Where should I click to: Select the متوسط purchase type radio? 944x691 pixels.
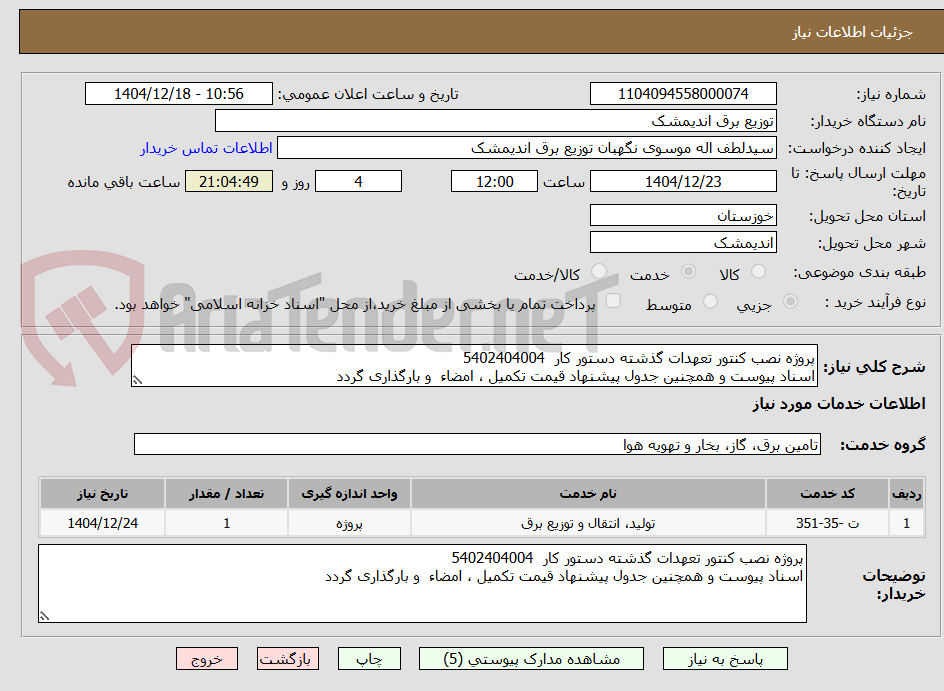click(x=710, y=301)
